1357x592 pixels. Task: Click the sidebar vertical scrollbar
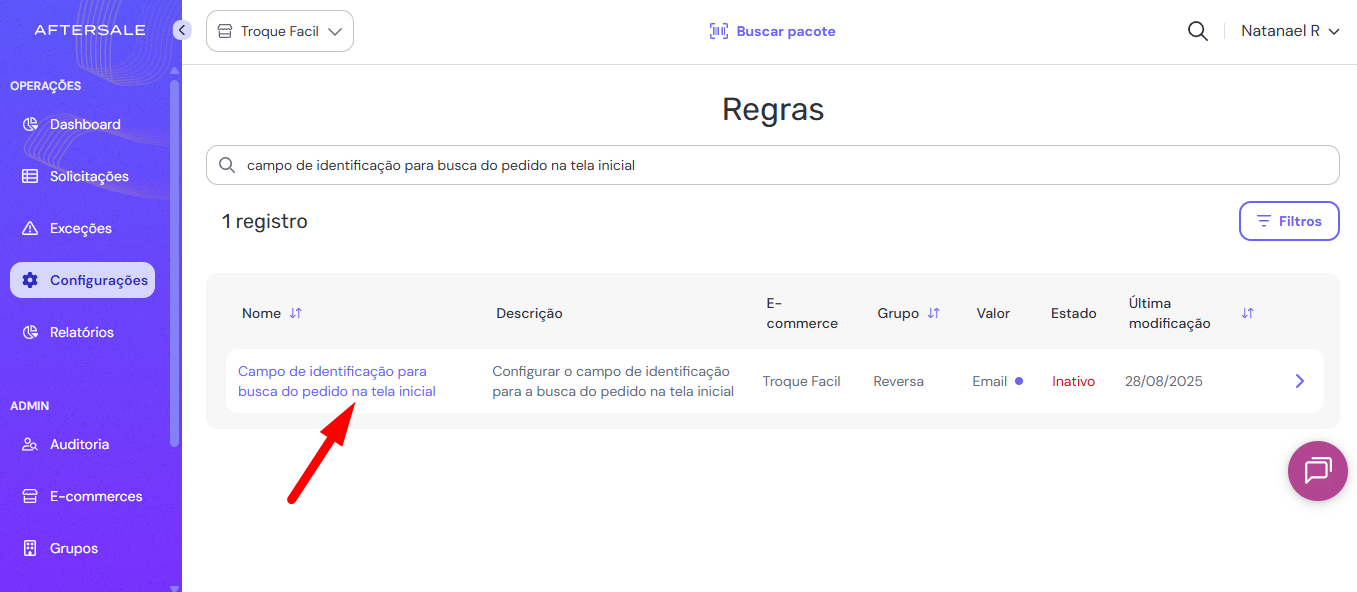click(175, 260)
